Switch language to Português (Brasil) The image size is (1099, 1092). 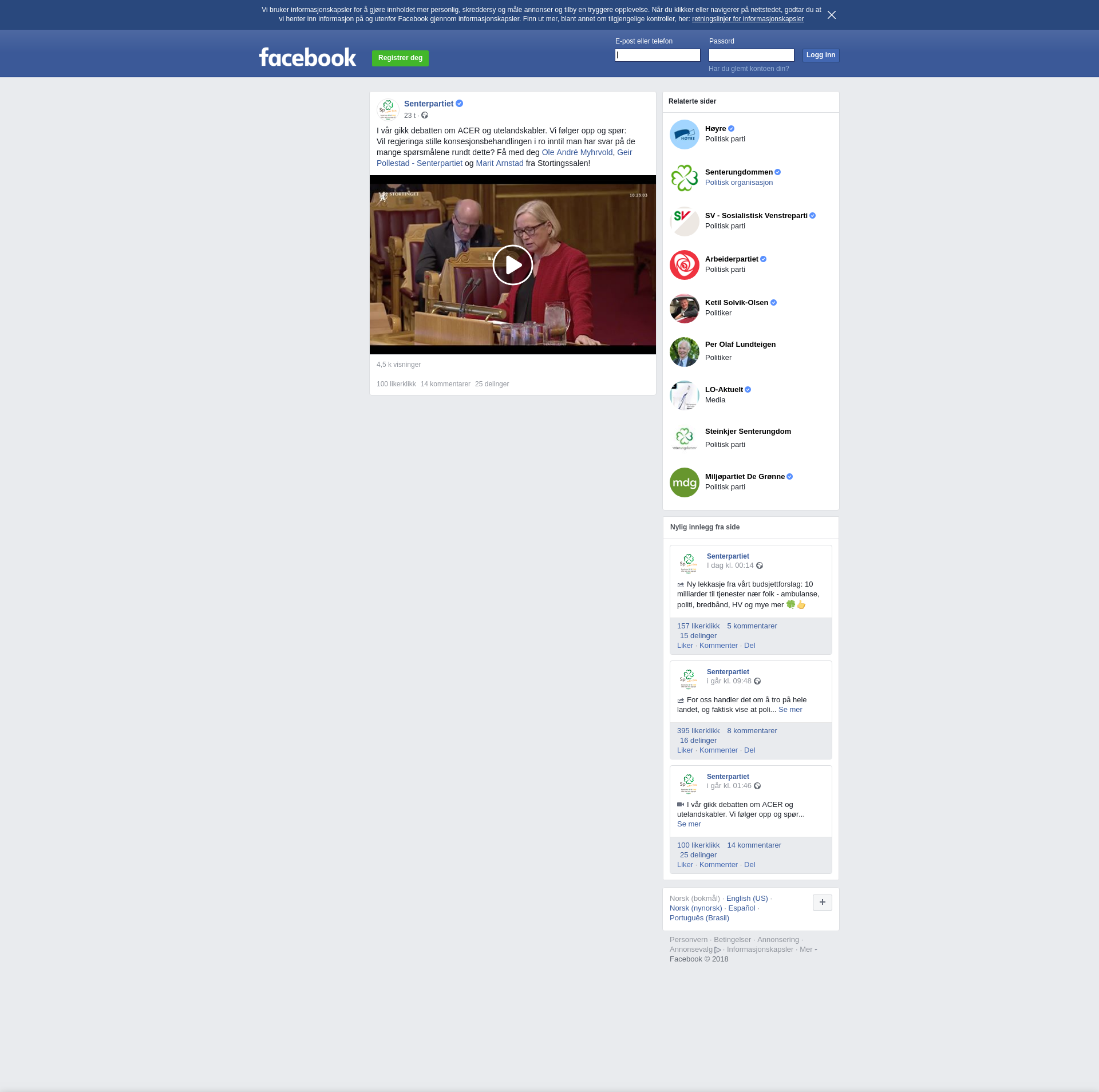pyautogui.click(x=699, y=918)
